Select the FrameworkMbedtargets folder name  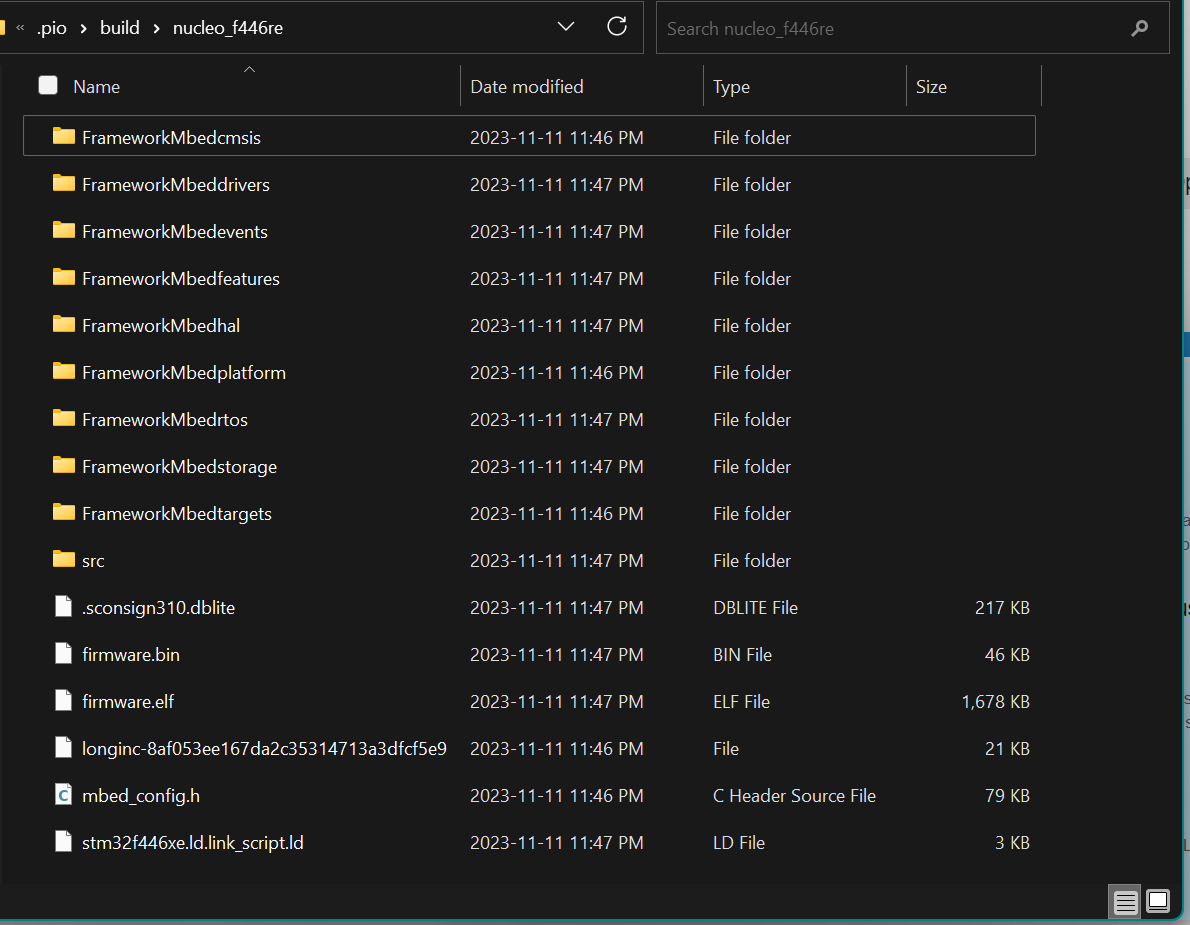(177, 514)
